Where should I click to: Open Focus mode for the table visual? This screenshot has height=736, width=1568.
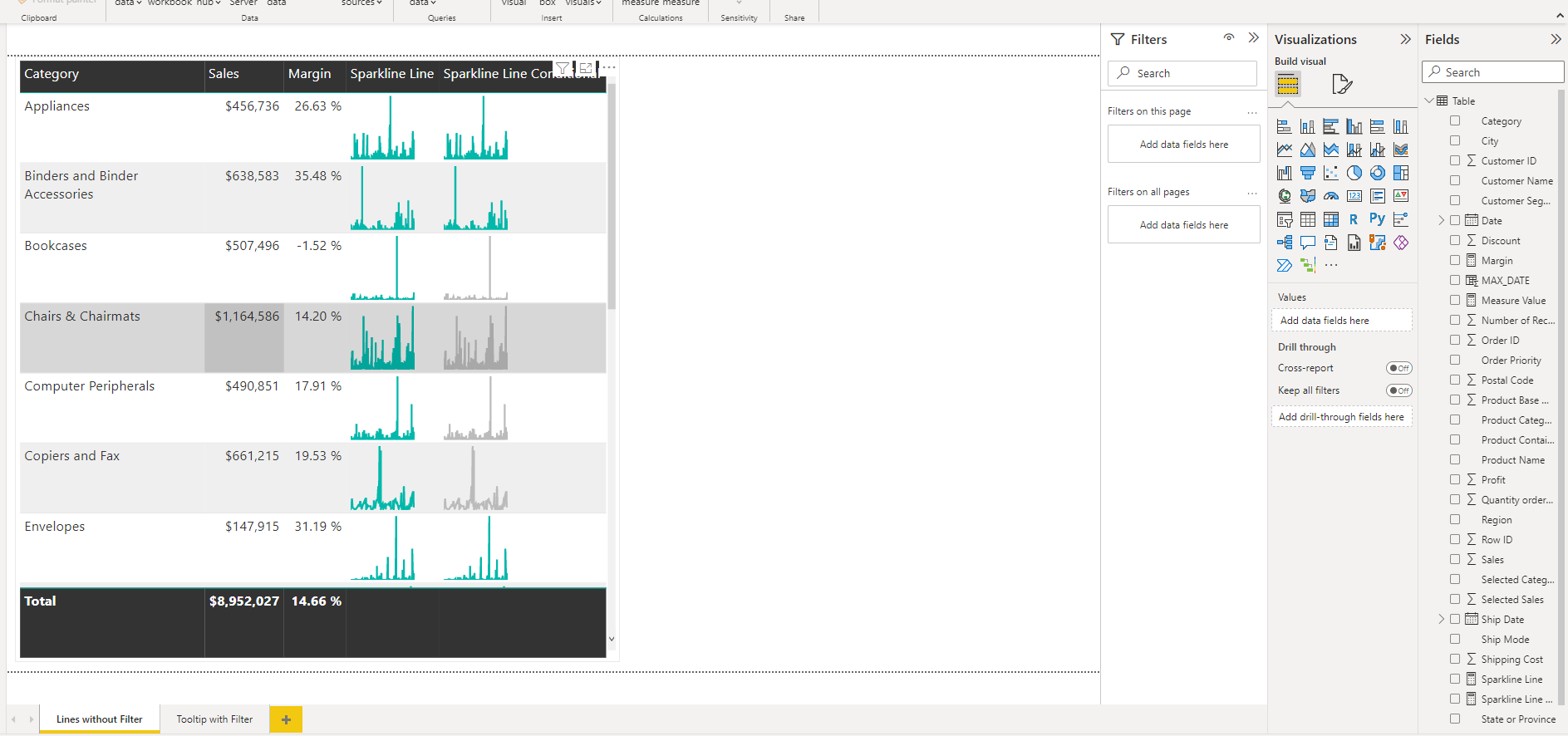point(586,68)
